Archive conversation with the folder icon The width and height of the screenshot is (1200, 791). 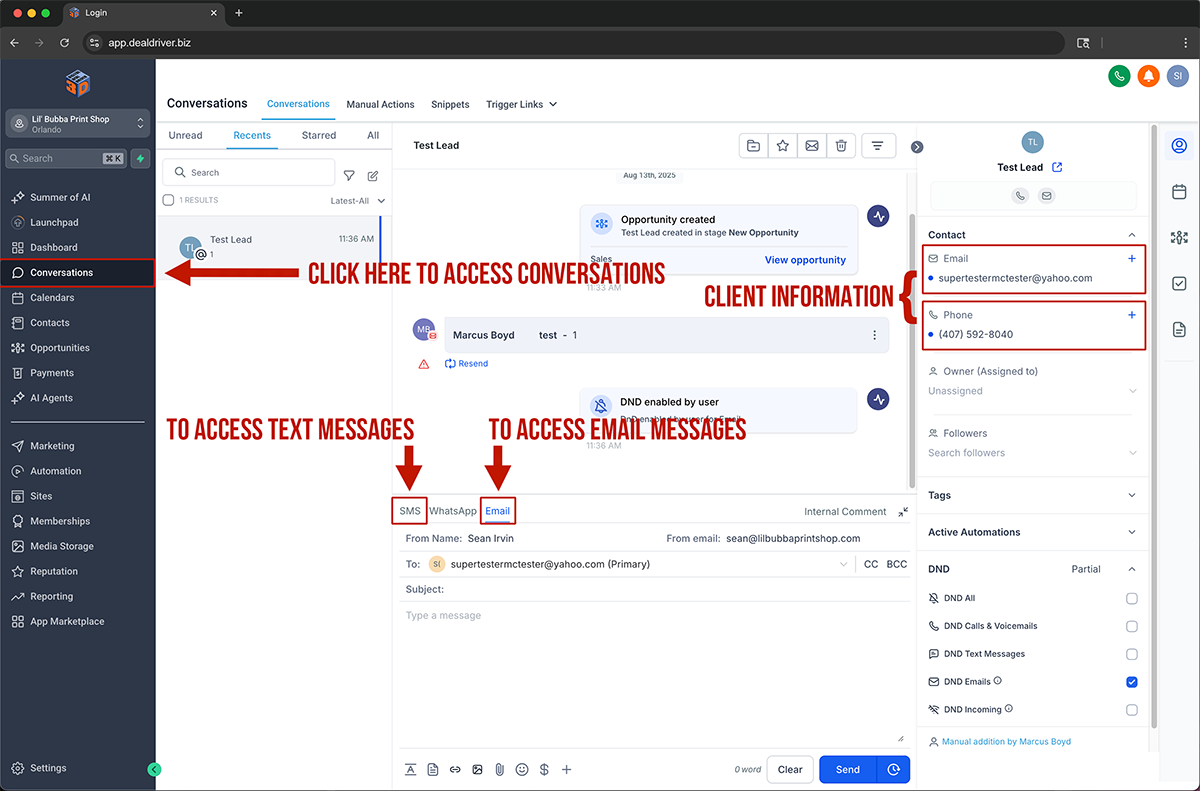[x=753, y=146]
